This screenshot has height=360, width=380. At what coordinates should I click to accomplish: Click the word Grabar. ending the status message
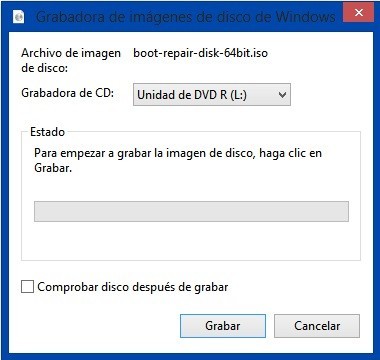(x=53, y=168)
